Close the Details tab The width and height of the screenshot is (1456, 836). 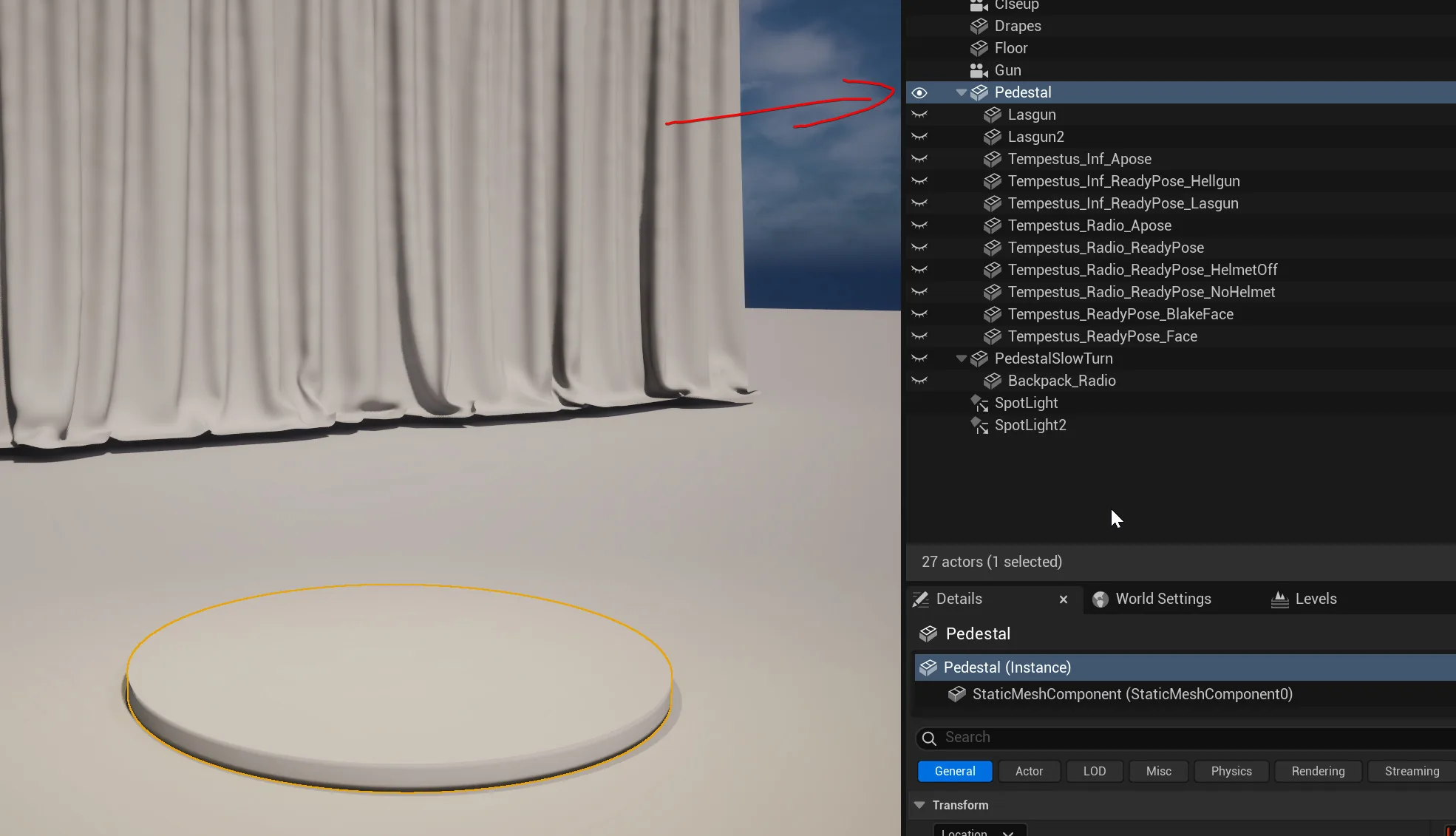1064,599
